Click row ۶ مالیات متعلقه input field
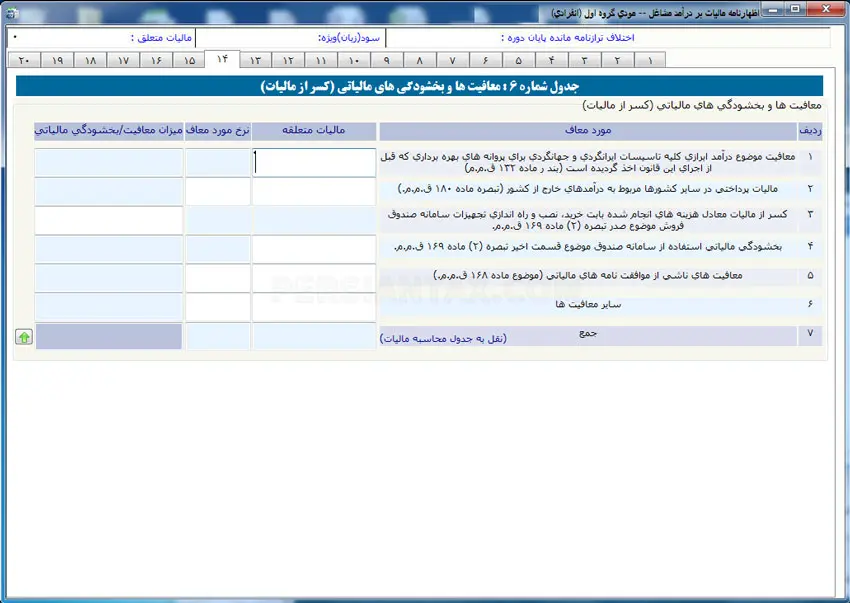Image resolution: width=850 pixels, height=603 pixels. pos(314,307)
